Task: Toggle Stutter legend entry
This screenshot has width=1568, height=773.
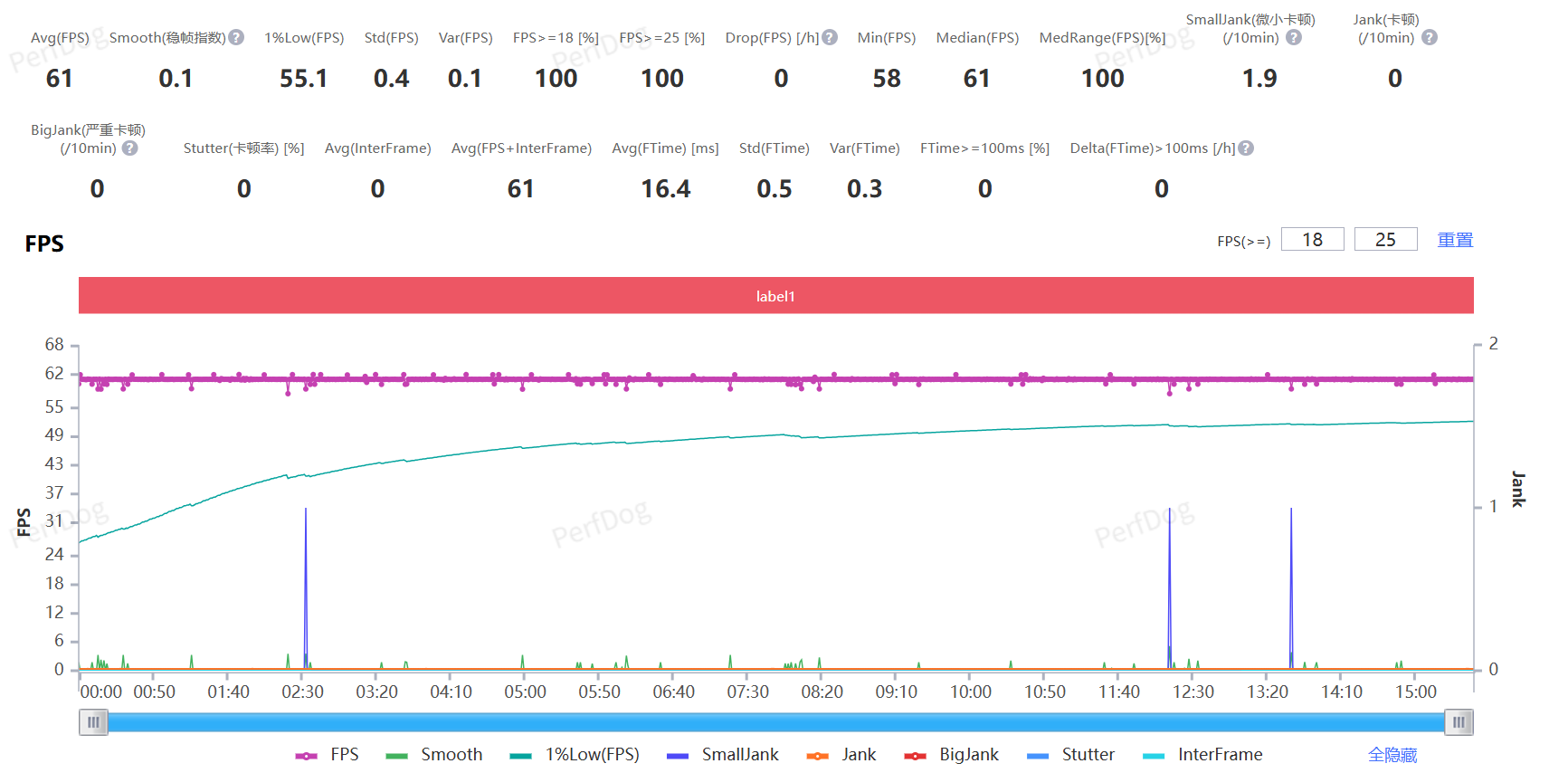Action: (x=1071, y=755)
